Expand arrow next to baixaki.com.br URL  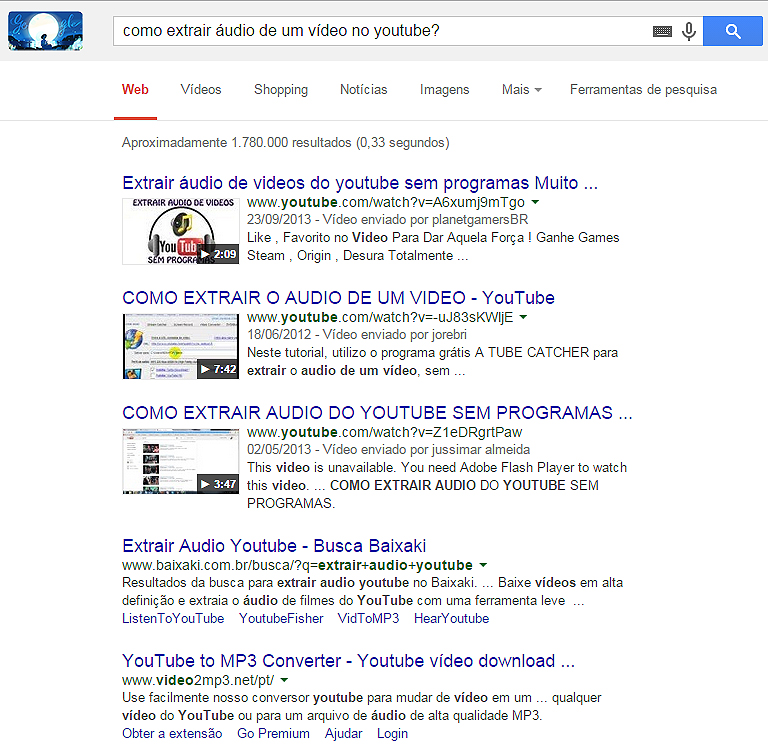(x=483, y=565)
